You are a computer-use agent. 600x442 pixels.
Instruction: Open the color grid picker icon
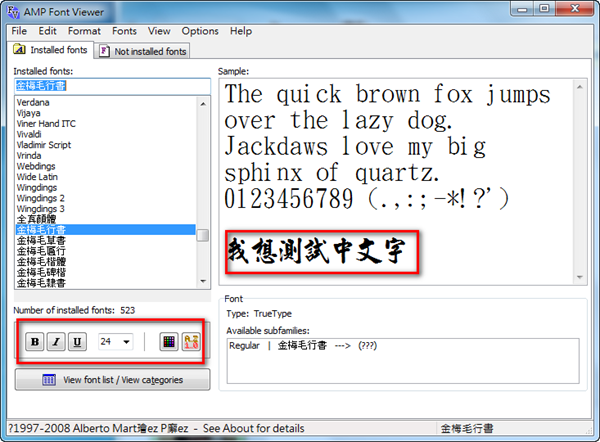coord(167,342)
